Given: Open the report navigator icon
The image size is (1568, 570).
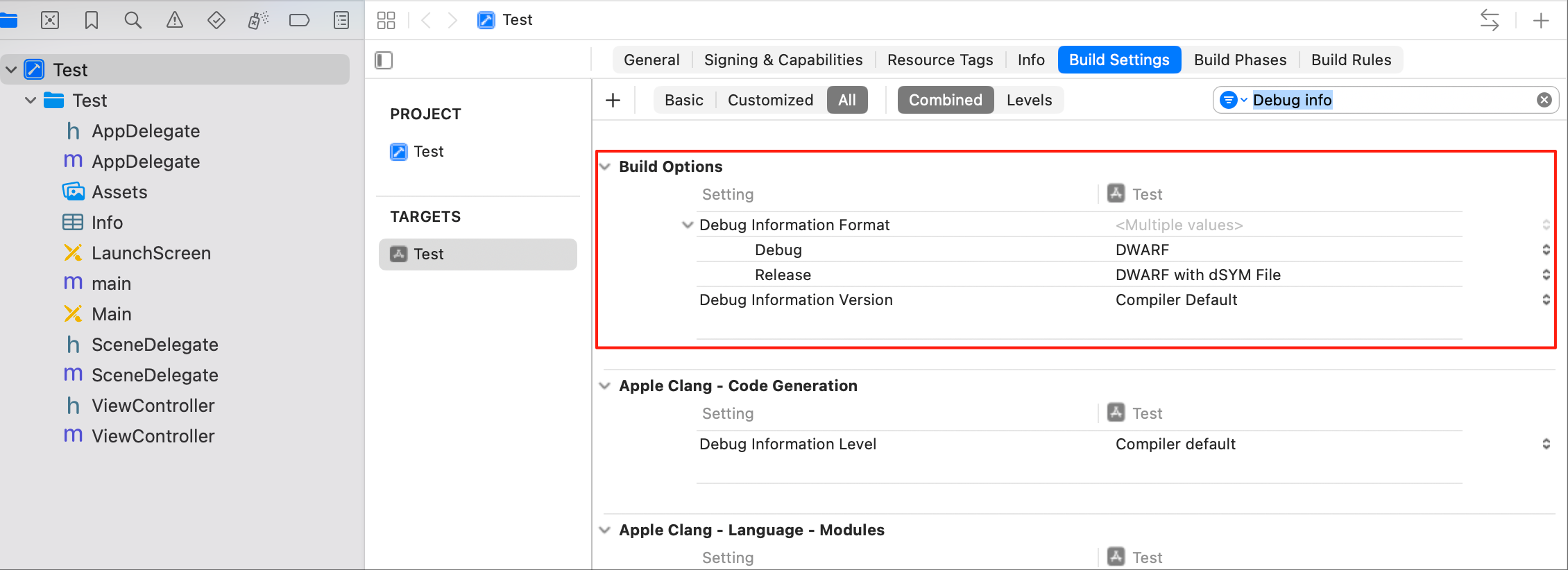Looking at the screenshot, I should [x=341, y=20].
